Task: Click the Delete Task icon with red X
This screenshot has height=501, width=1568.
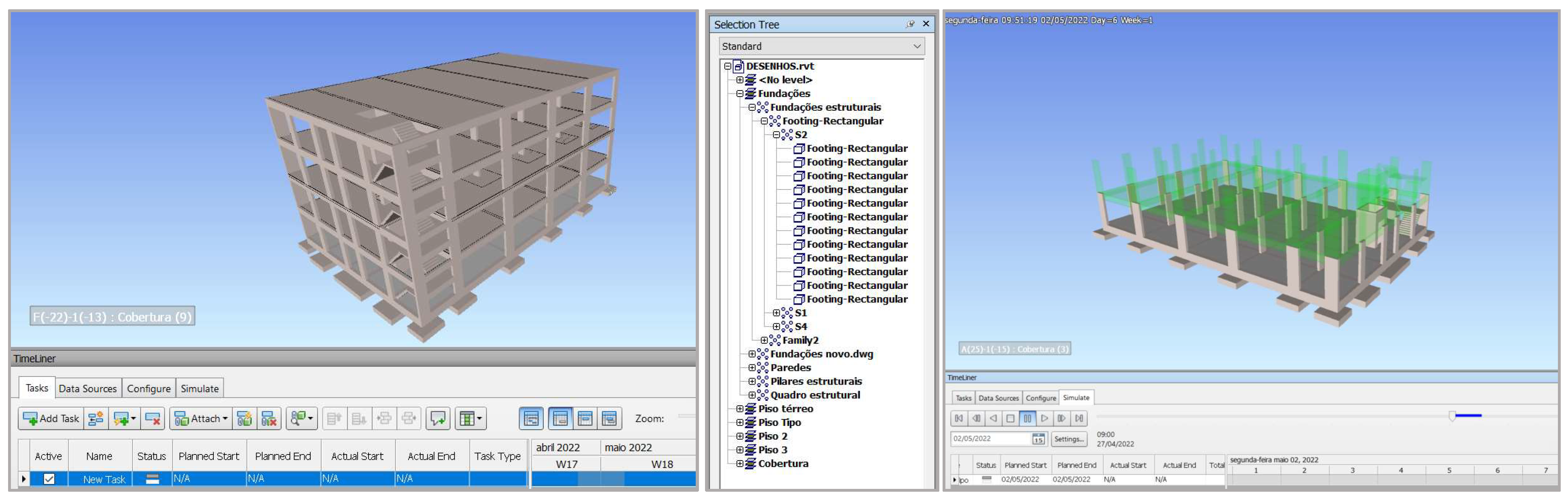Action: pos(152,419)
